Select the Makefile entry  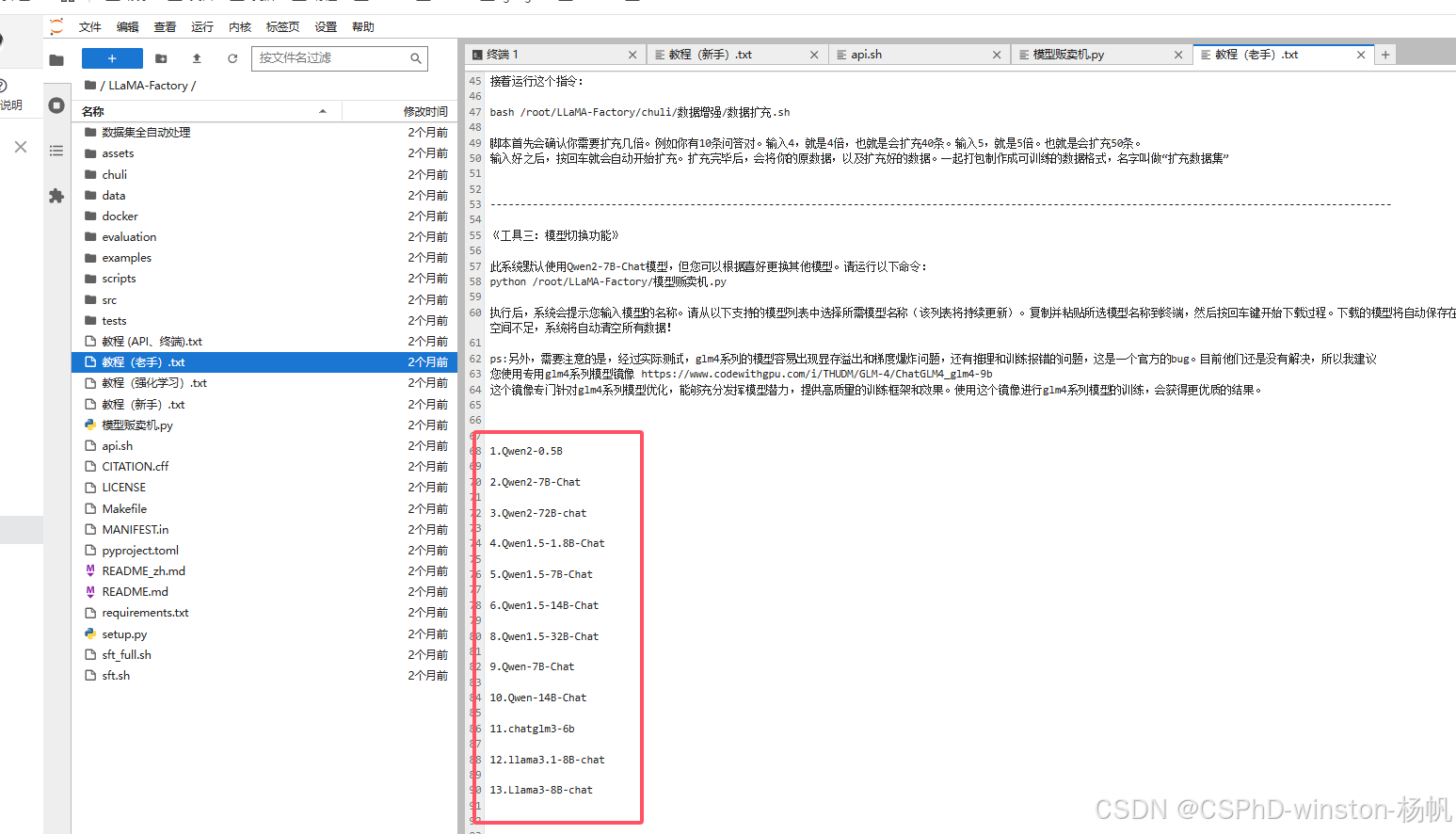click(x=264, y=508)
